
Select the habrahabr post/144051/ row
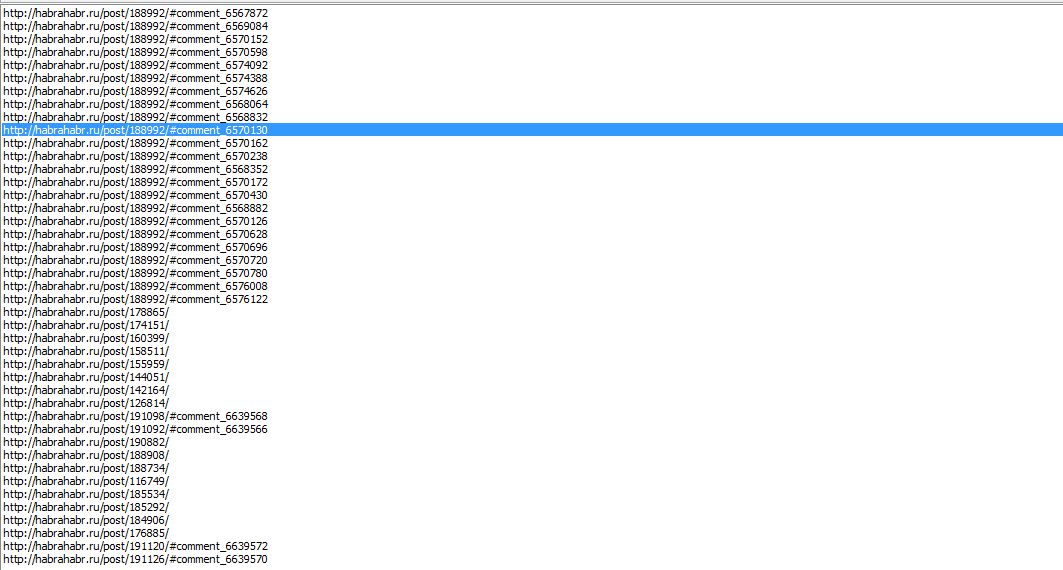pos(86,377)
